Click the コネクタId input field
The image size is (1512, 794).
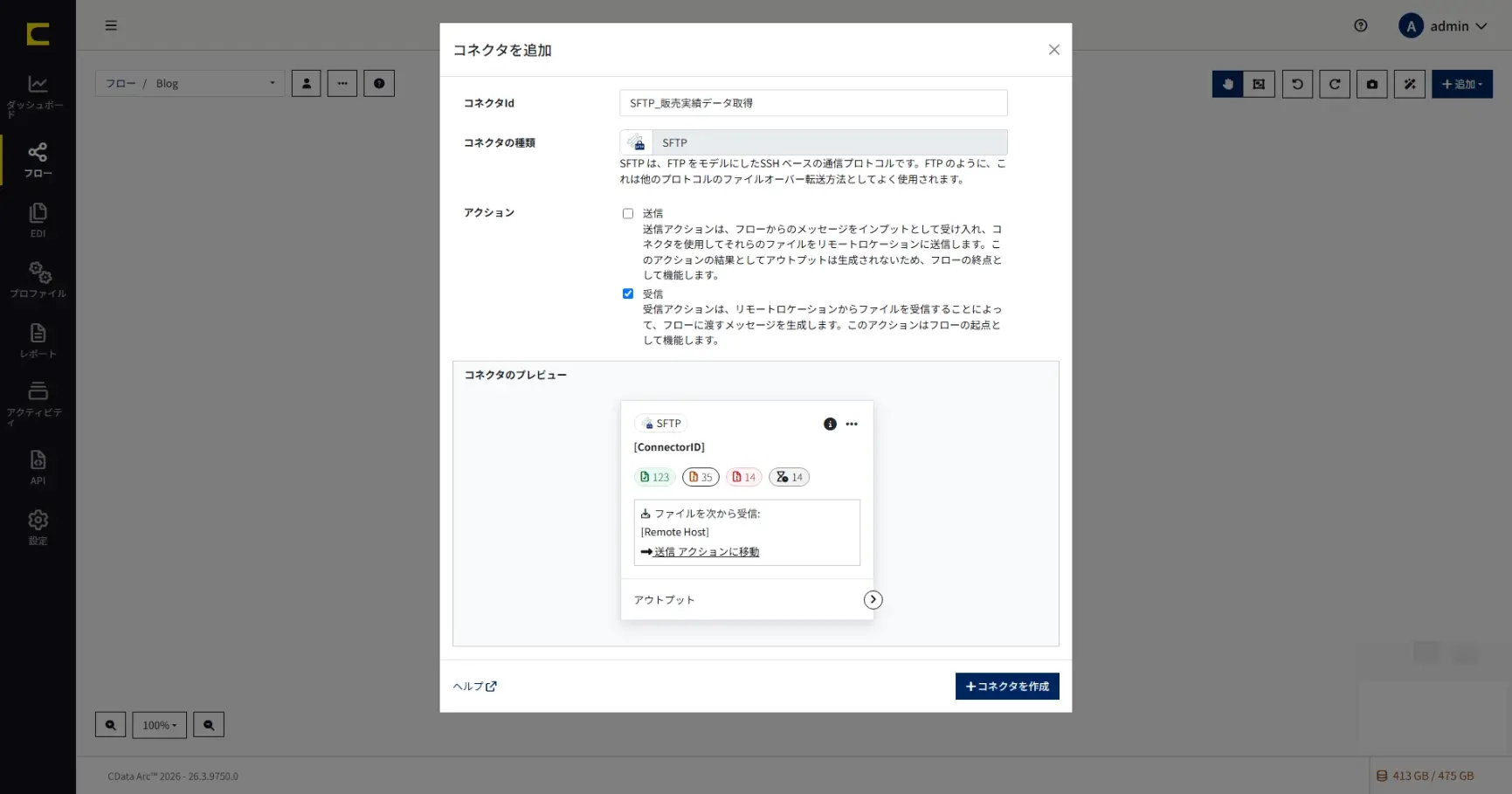[x=813, y=103]
